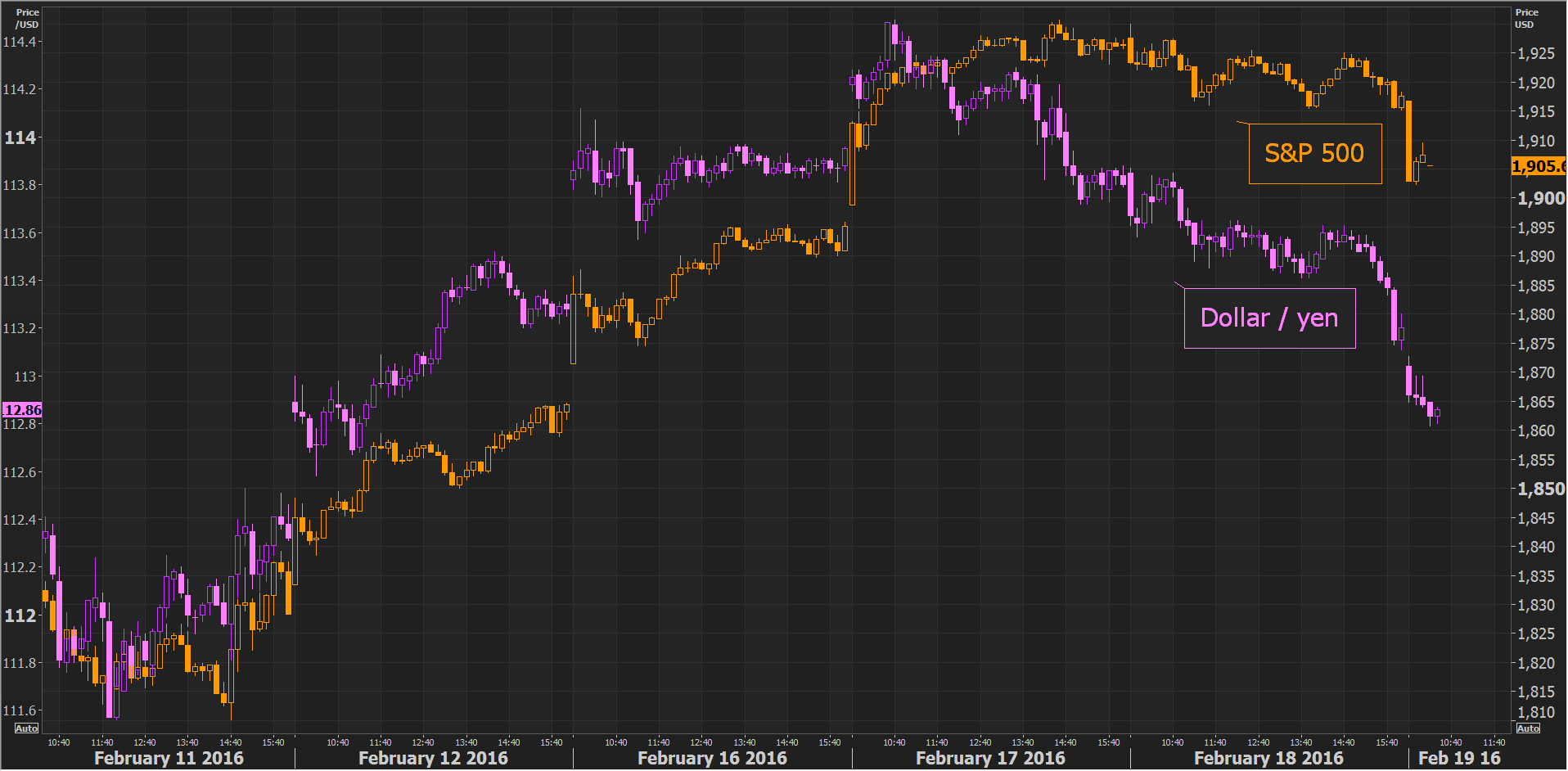Viewport: 1568px width, 771px height.
Task: Click the 112.4 left axis value
Action: [20, 520]
